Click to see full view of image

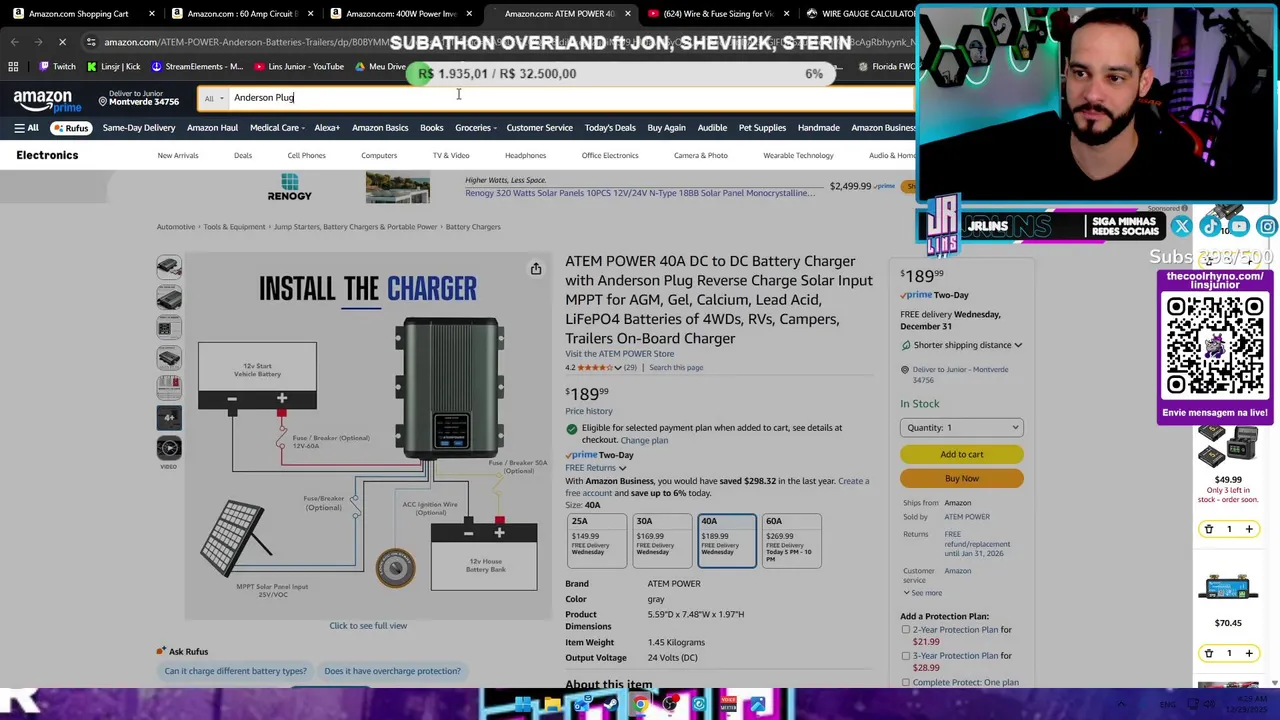point(368,626)
